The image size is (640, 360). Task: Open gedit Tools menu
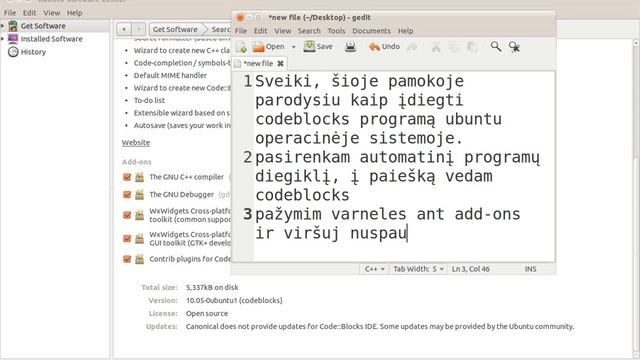click(x=336, y=31)
